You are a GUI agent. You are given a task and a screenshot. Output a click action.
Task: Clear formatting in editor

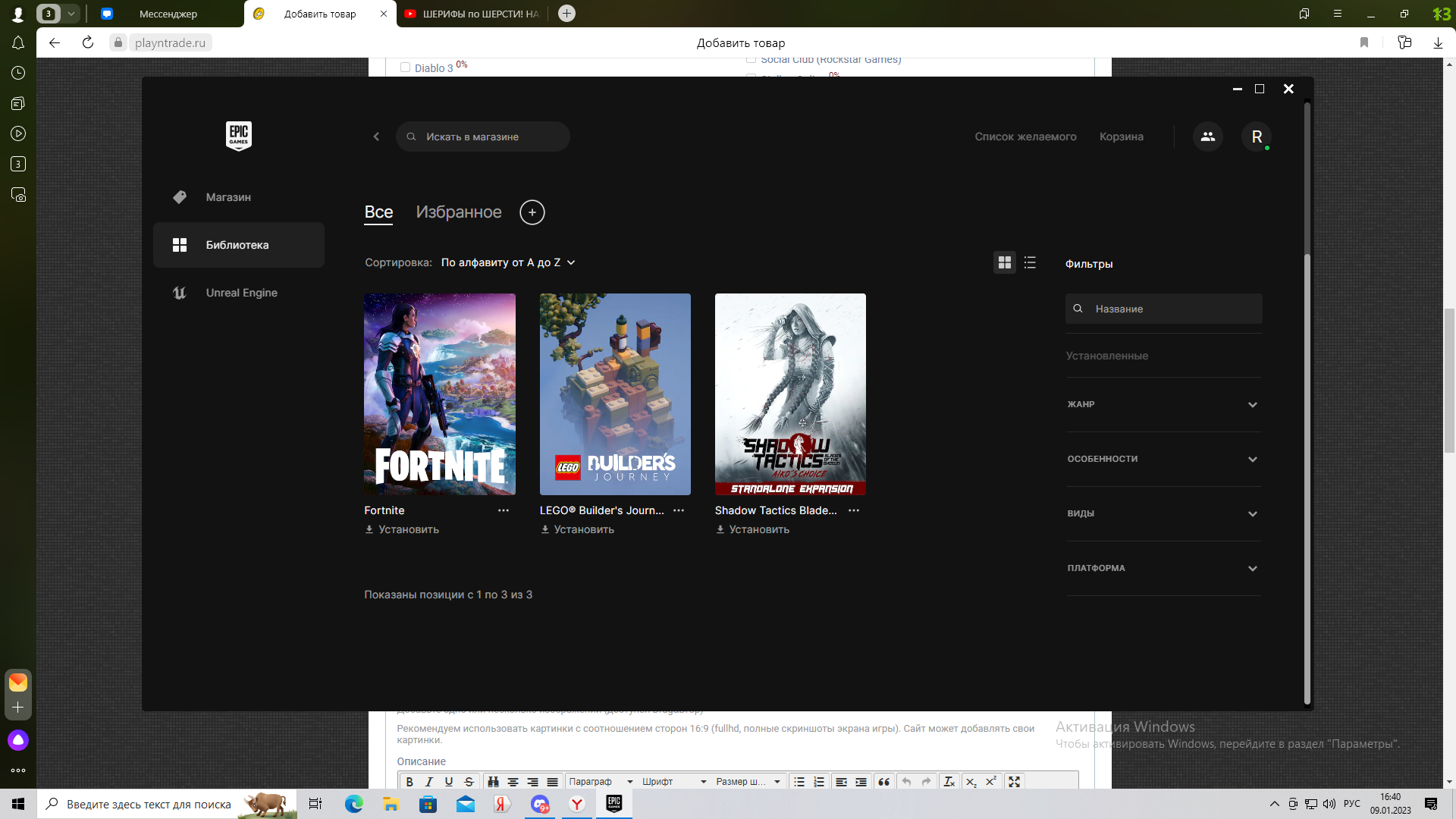(949, 782)
